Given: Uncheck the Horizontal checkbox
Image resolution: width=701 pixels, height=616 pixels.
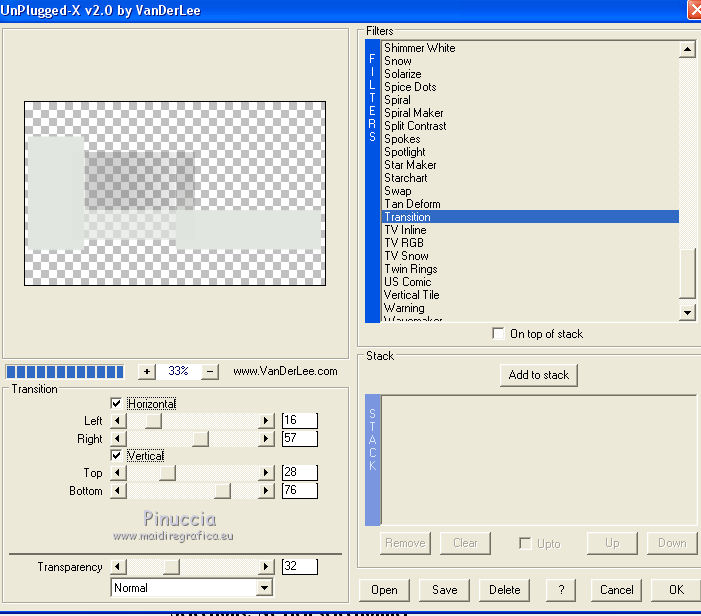Looking at the screenshot, I should 117,404.
